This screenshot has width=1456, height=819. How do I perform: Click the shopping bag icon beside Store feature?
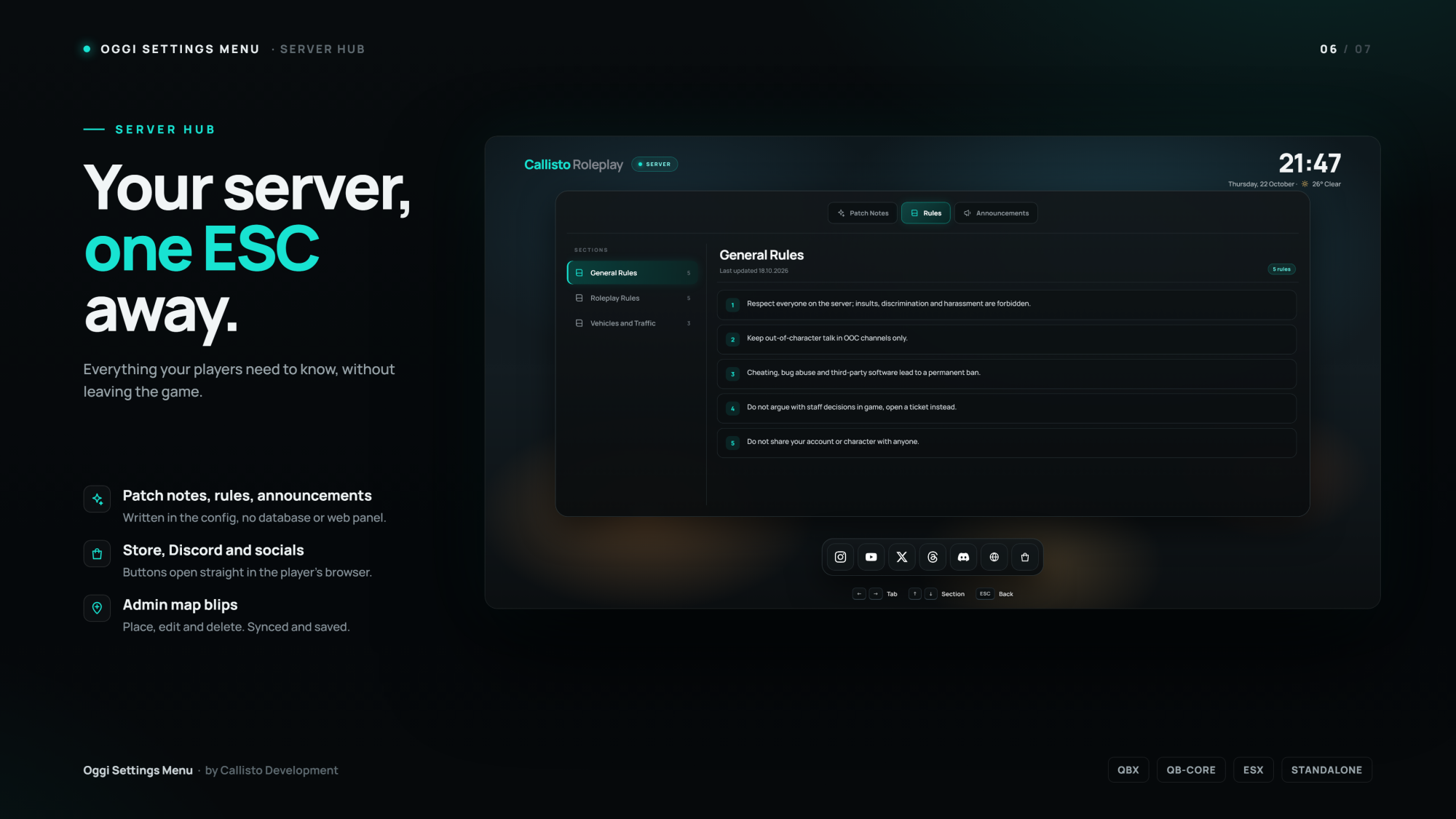(x=97, y=553)
